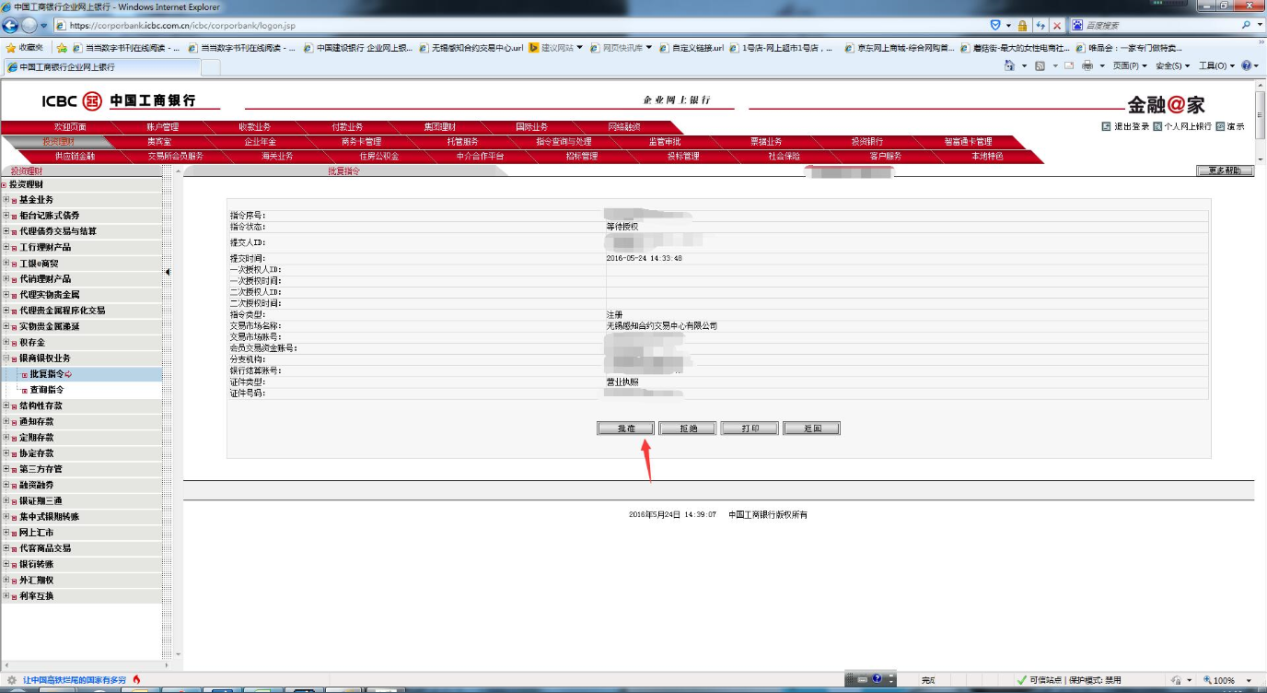
Task: Expand the 网上汇市 tree node
Action: 6,533
